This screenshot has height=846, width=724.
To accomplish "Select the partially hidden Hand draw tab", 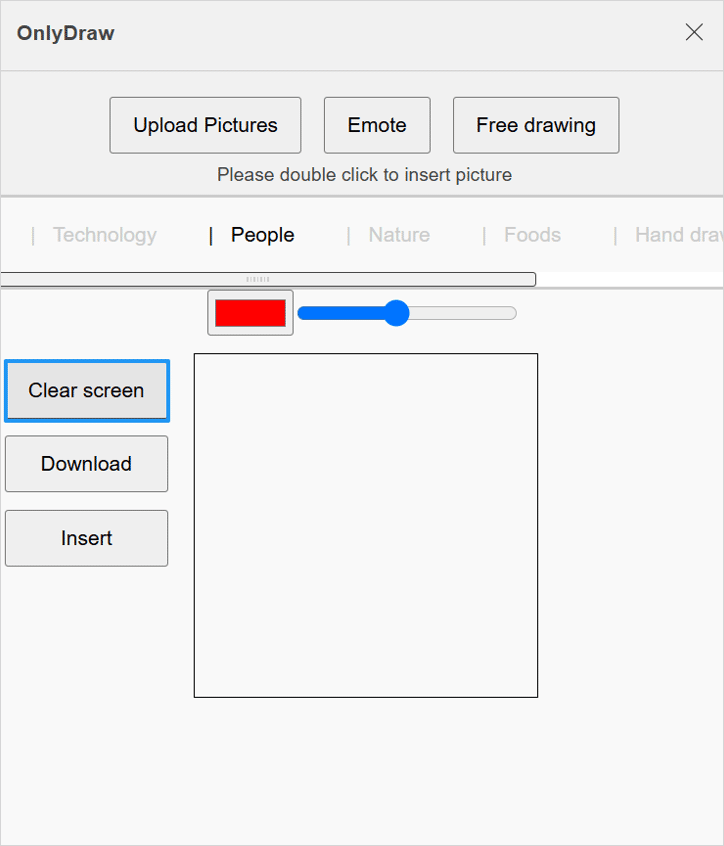I will tap(679, 235).
